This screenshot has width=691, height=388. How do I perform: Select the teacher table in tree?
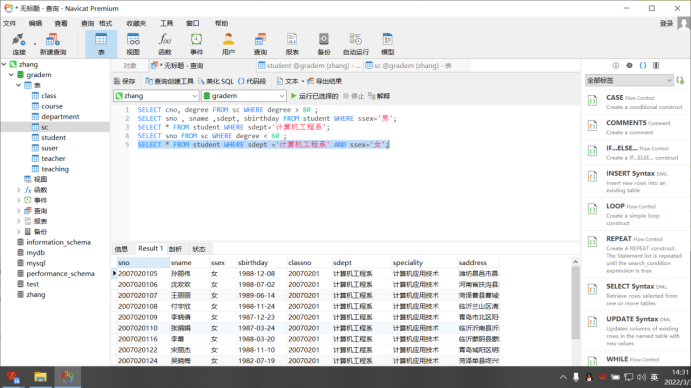[x=53, y=159]
